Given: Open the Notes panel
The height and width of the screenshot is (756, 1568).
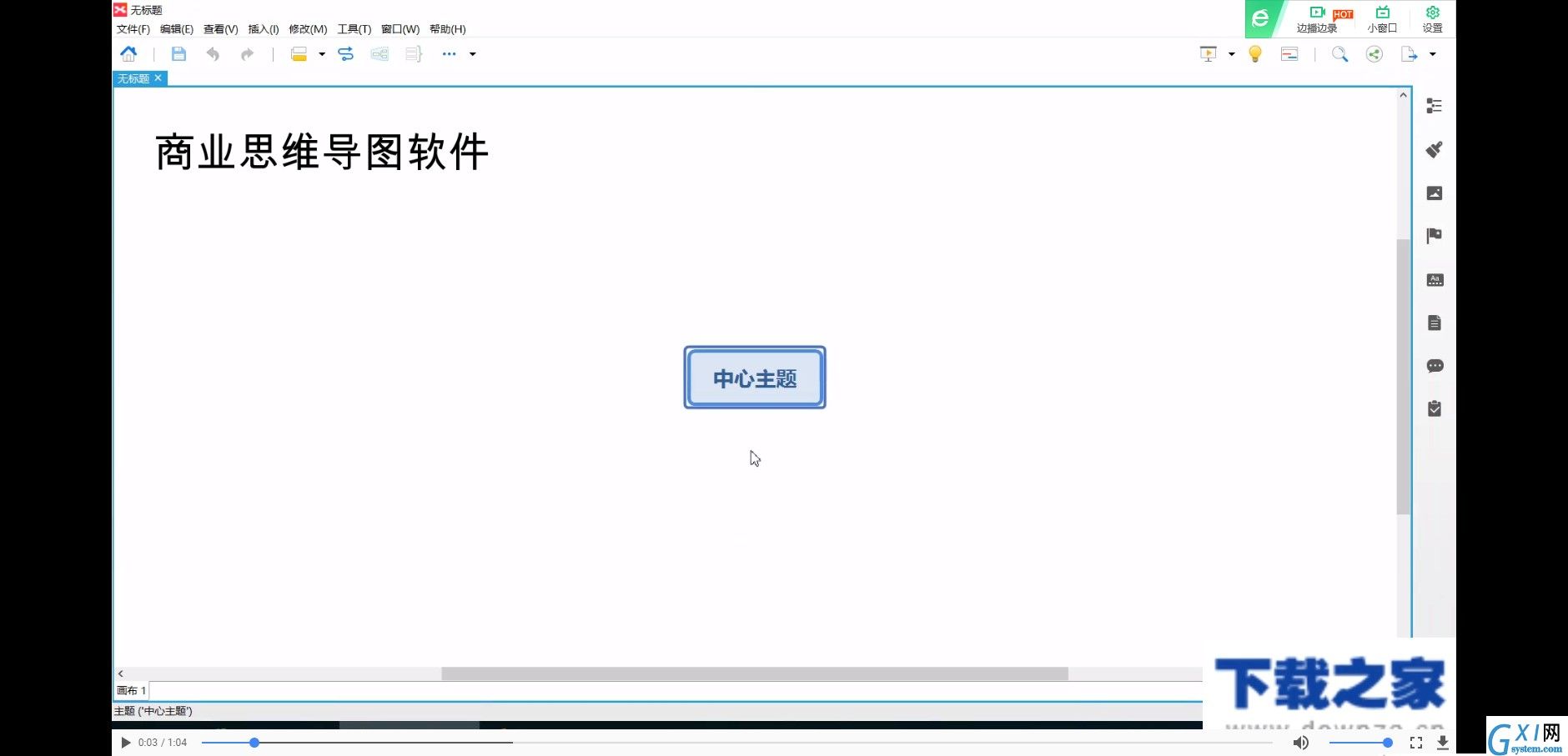Looking at the screenshot, I should click(x=1435, y=323).
